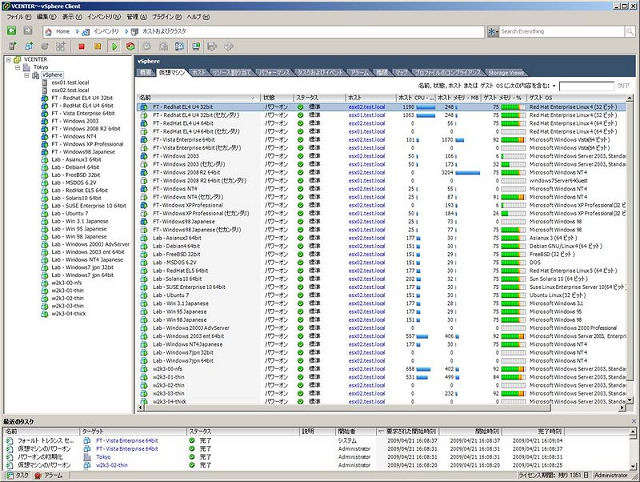Open the Snapshot Manager toolbar icon
Screen dimensions: 640x482
point(180,47)
